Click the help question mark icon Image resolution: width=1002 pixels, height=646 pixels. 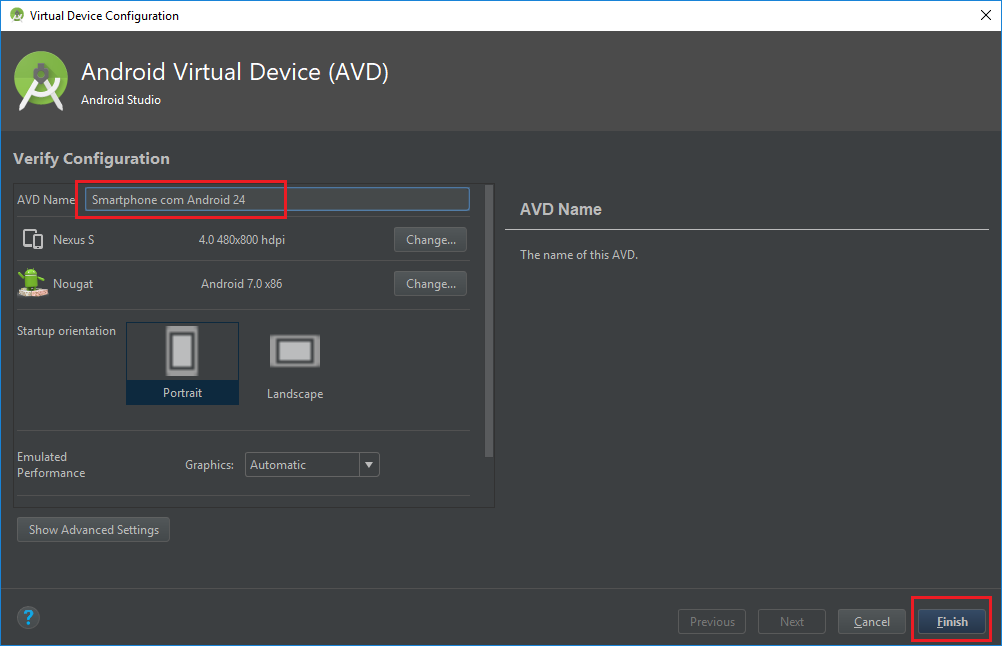tap(28, 617)
